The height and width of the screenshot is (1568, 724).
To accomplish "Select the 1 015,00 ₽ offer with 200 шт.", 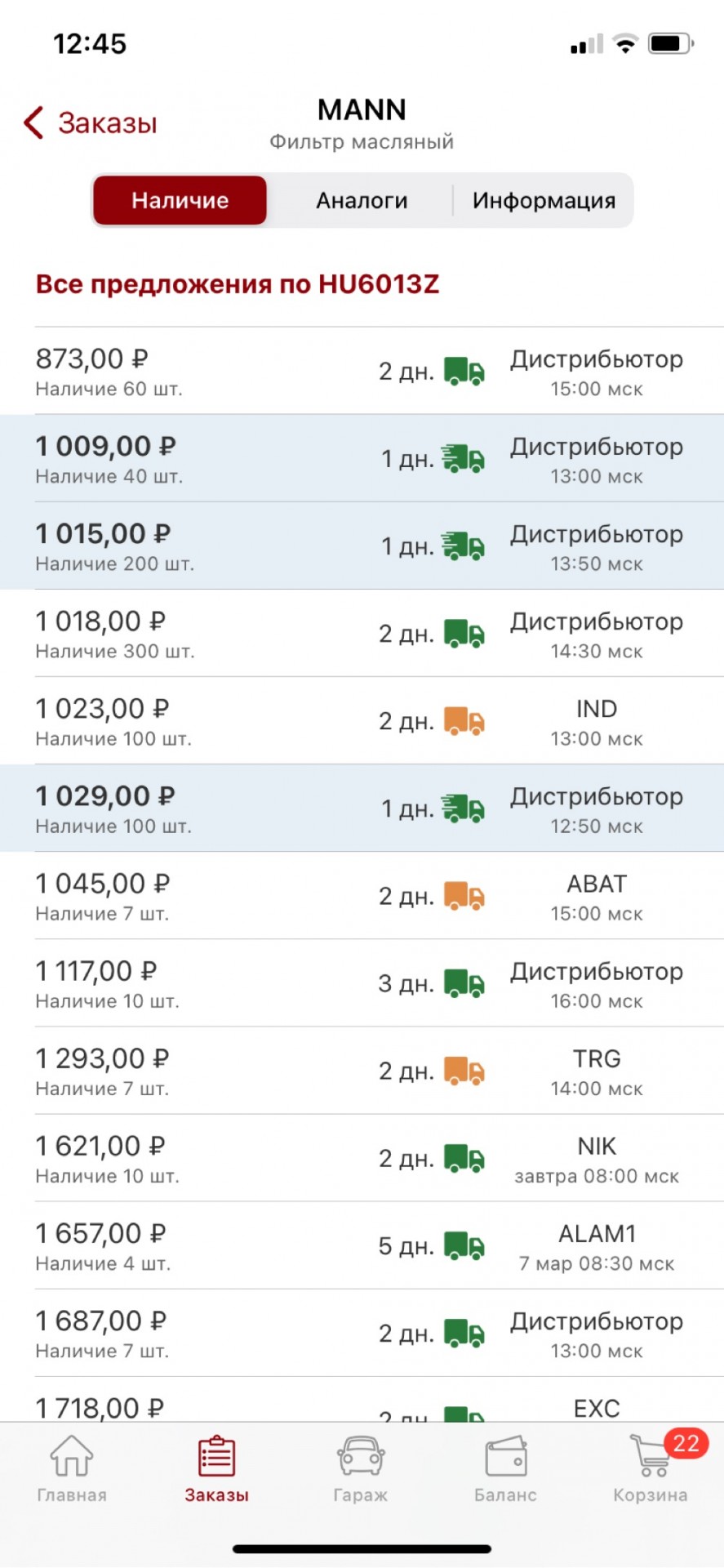I will click(362, 546).
